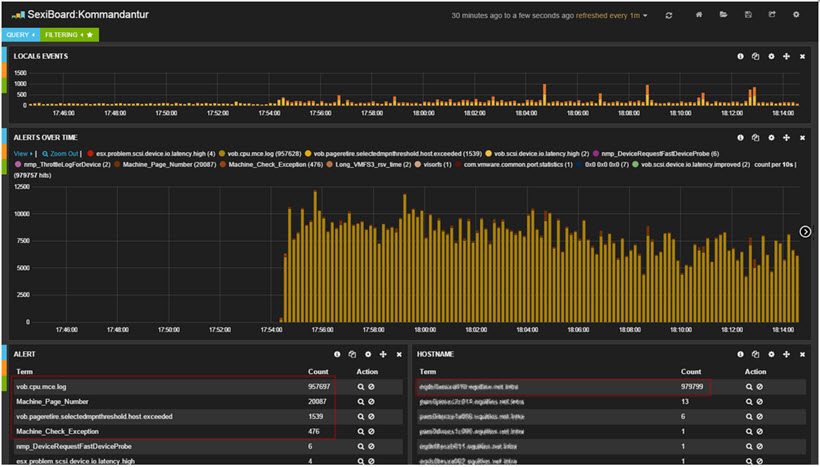Configure the ALERT table panel
Screen dimensions: 820x467
(368, 355)
